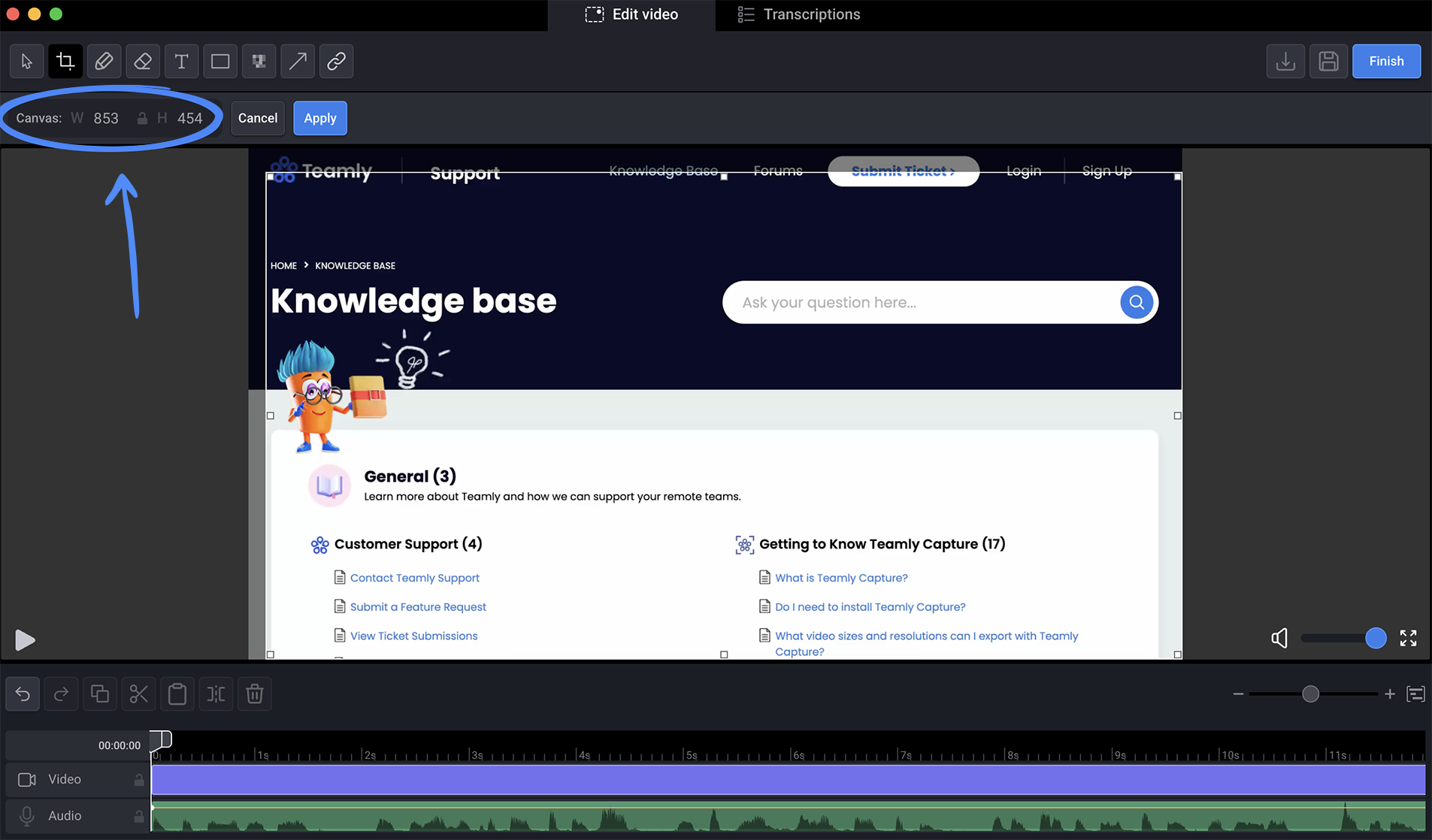Redo the last edit
This screenshot has width=1432, height=840.
[62, 693]
